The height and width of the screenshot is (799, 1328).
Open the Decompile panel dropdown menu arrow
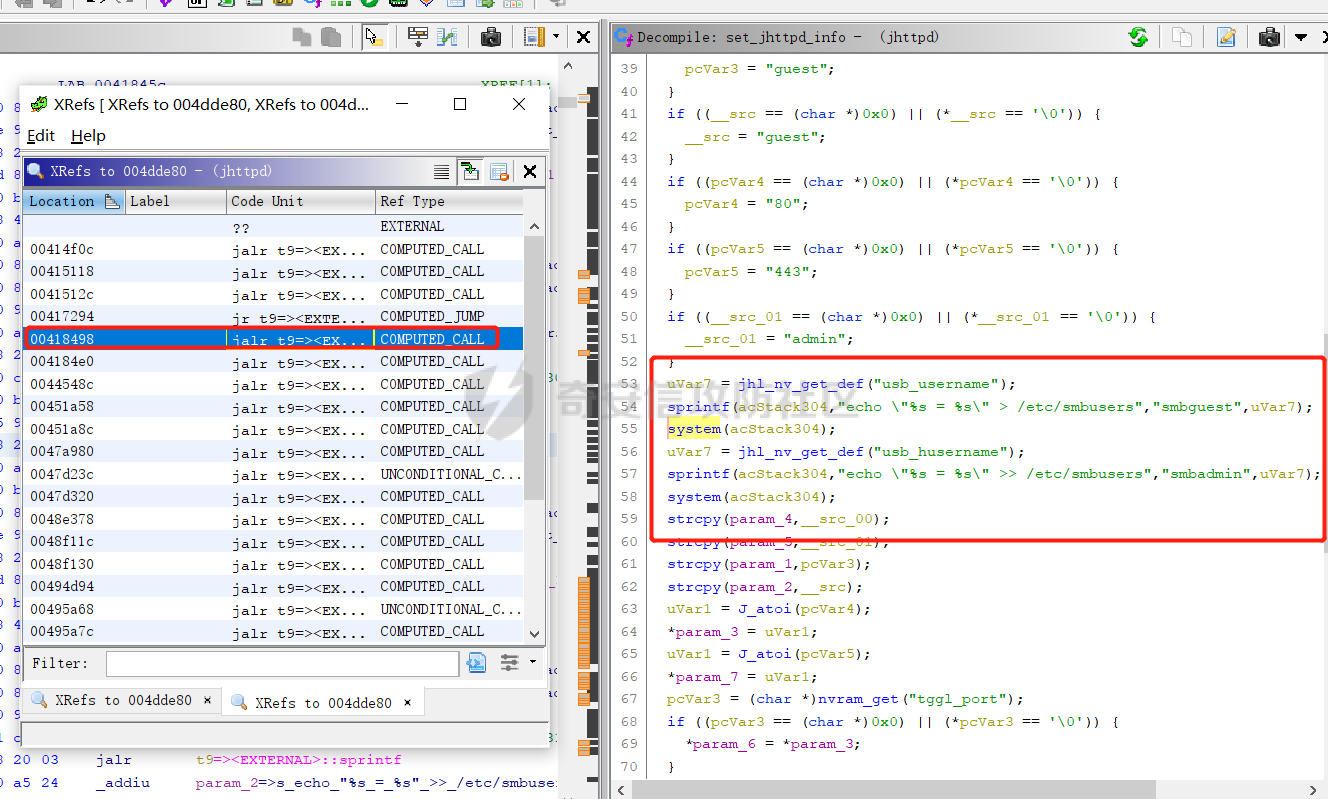pyautogui.click(x=1301, y=37)
